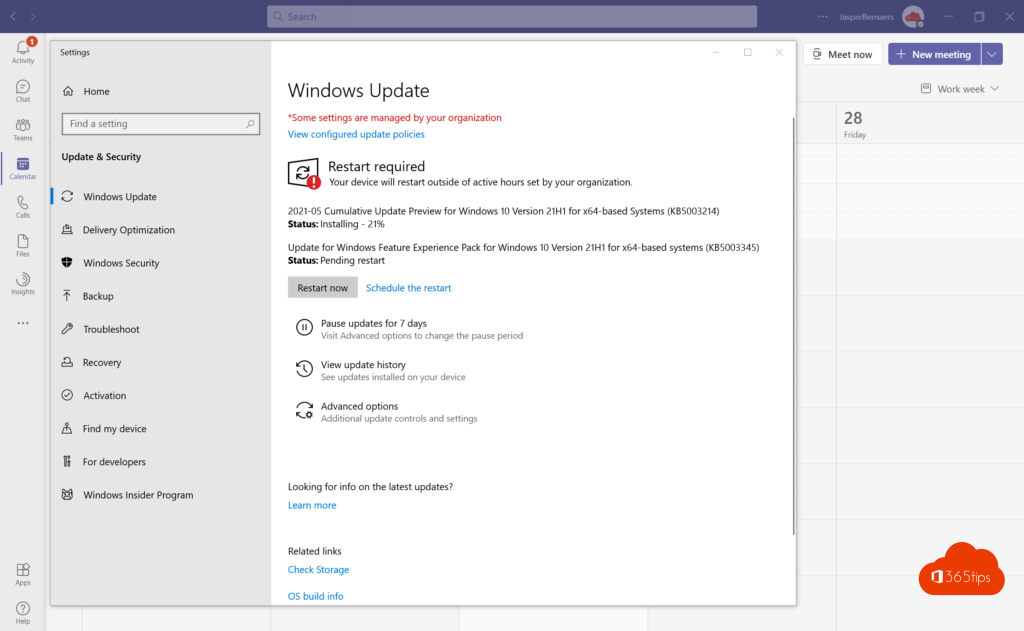
Task: Click the Find a setting field
Action: [x=161, y=123]
